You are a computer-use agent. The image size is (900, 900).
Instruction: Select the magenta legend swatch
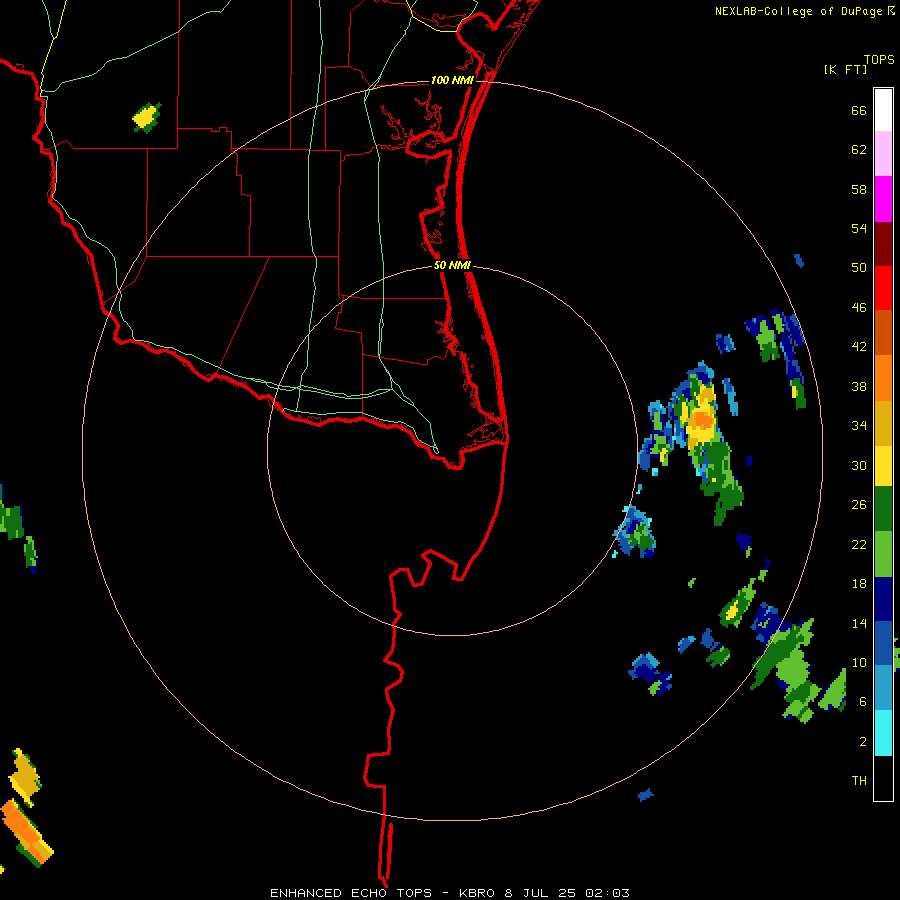pos(883,199)
